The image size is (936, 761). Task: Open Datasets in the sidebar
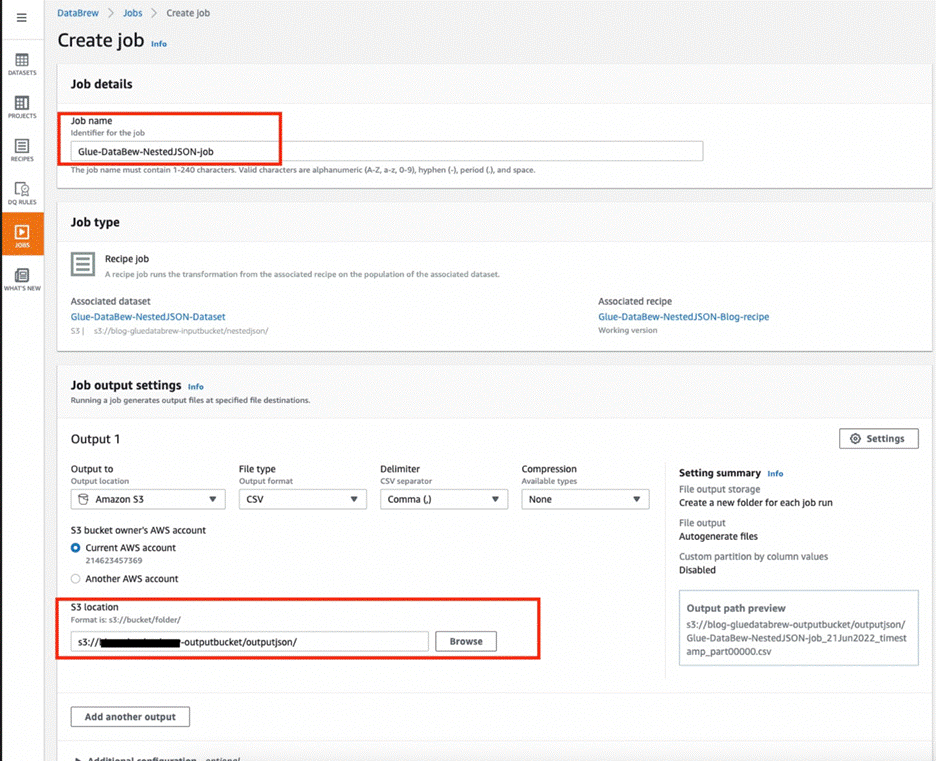(x=22, y=64)
